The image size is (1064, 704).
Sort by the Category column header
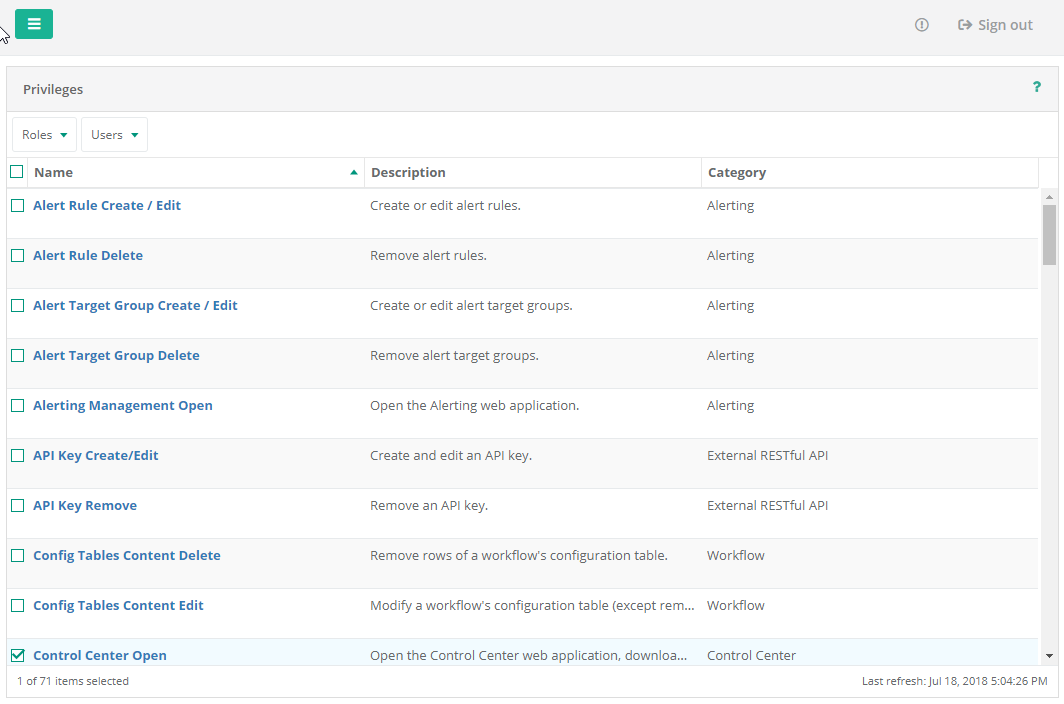coord(737,172)
